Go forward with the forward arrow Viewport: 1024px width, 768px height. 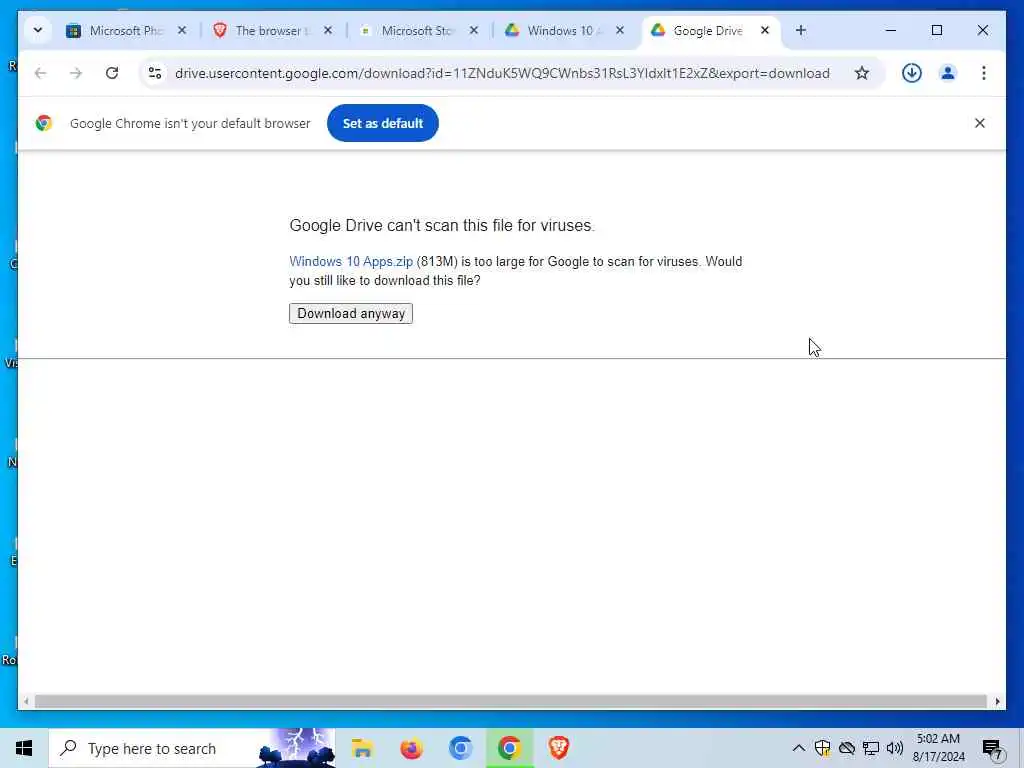pyautogui.click(x=76, y=73)
